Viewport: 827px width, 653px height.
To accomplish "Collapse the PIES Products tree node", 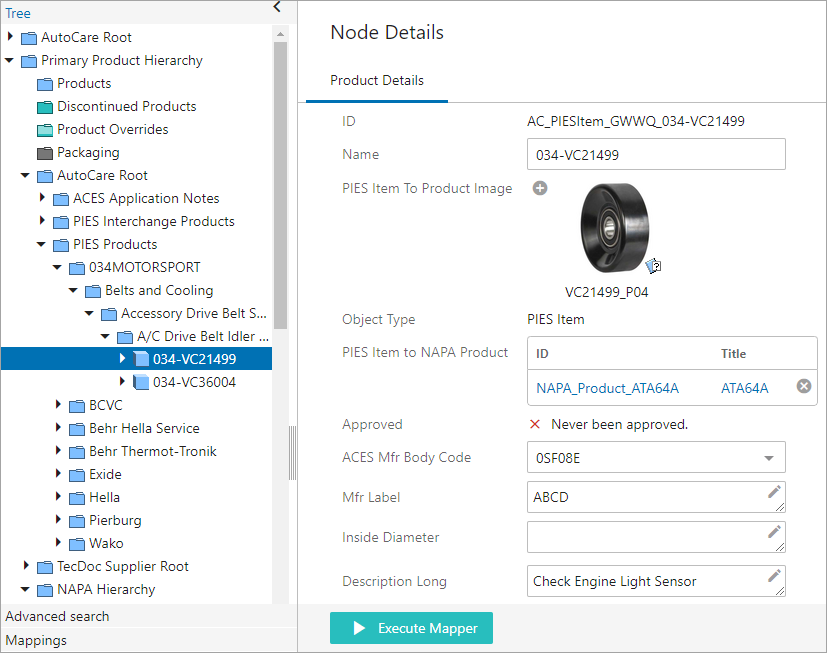I will (x=41, y=244).
